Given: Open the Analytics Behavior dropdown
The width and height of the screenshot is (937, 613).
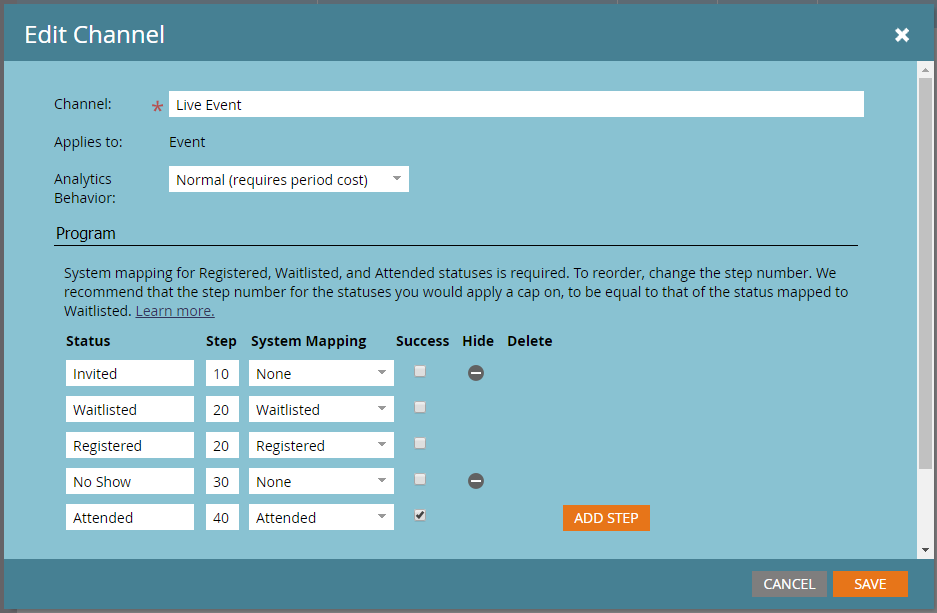Looking at the screenshot, I should pos(288,180).
